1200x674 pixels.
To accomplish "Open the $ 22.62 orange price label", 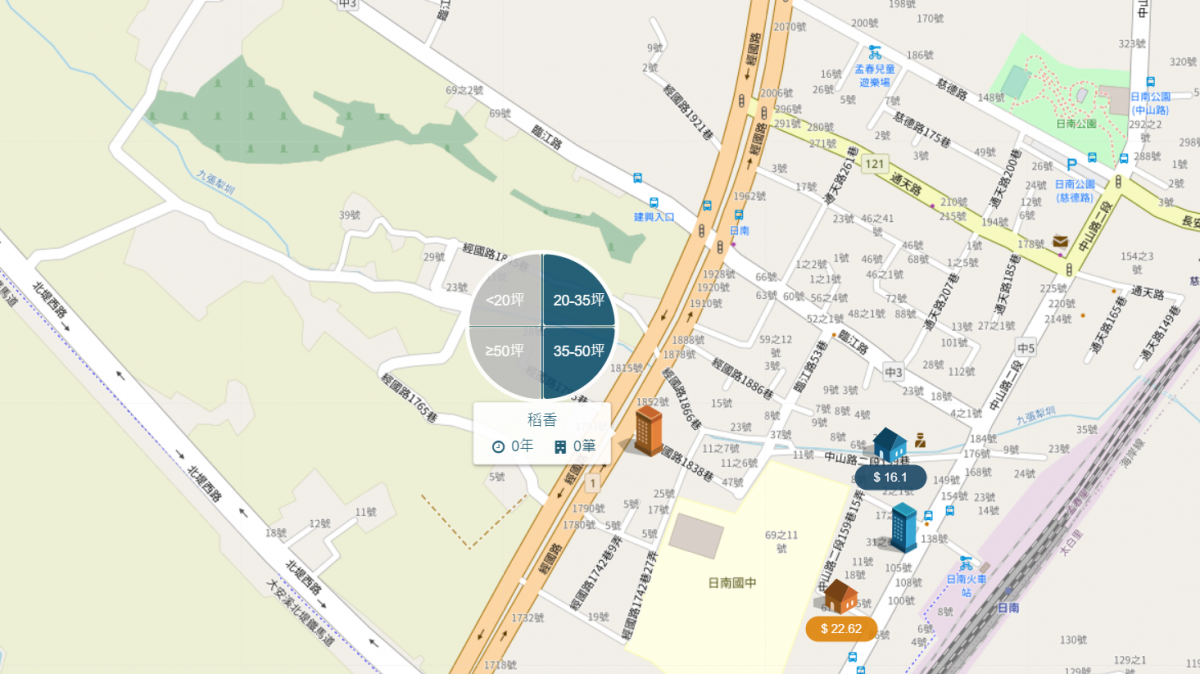I will coord(841,629).
